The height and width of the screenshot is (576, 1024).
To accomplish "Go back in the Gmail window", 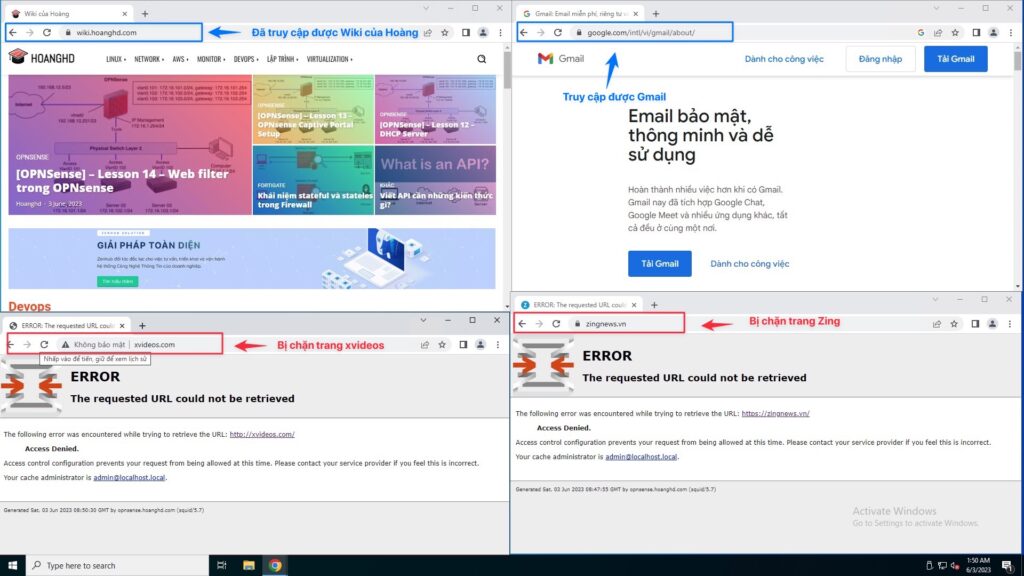I will click(x=523, y=32).
